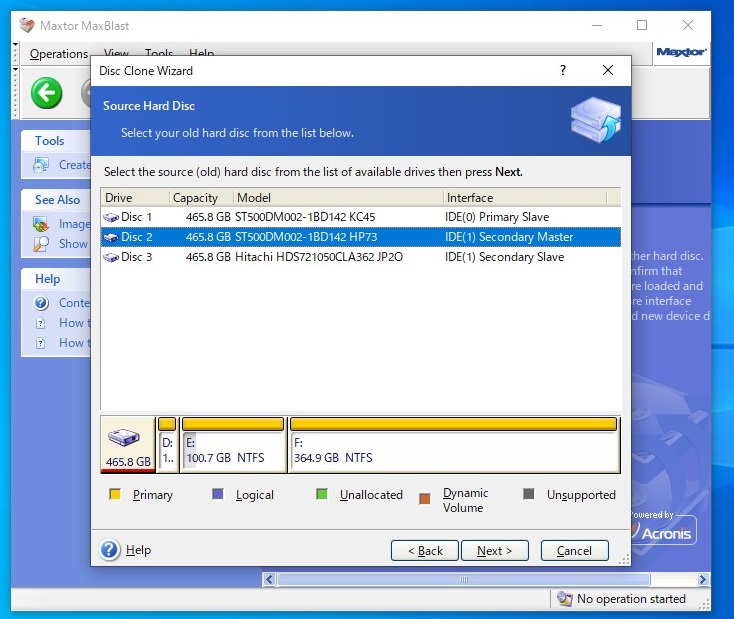Cancel the Disc Clone Wizard
734x619 pixels.
574,551
